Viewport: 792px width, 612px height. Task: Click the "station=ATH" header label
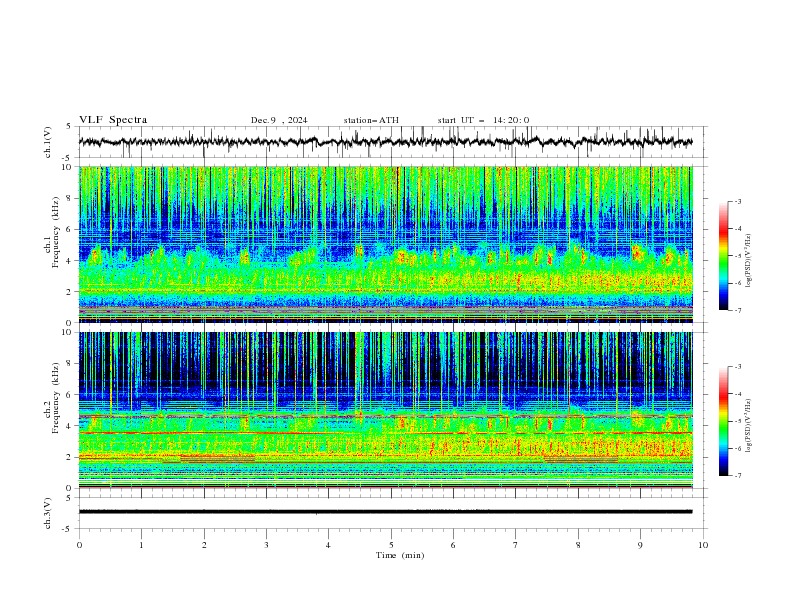371,120
